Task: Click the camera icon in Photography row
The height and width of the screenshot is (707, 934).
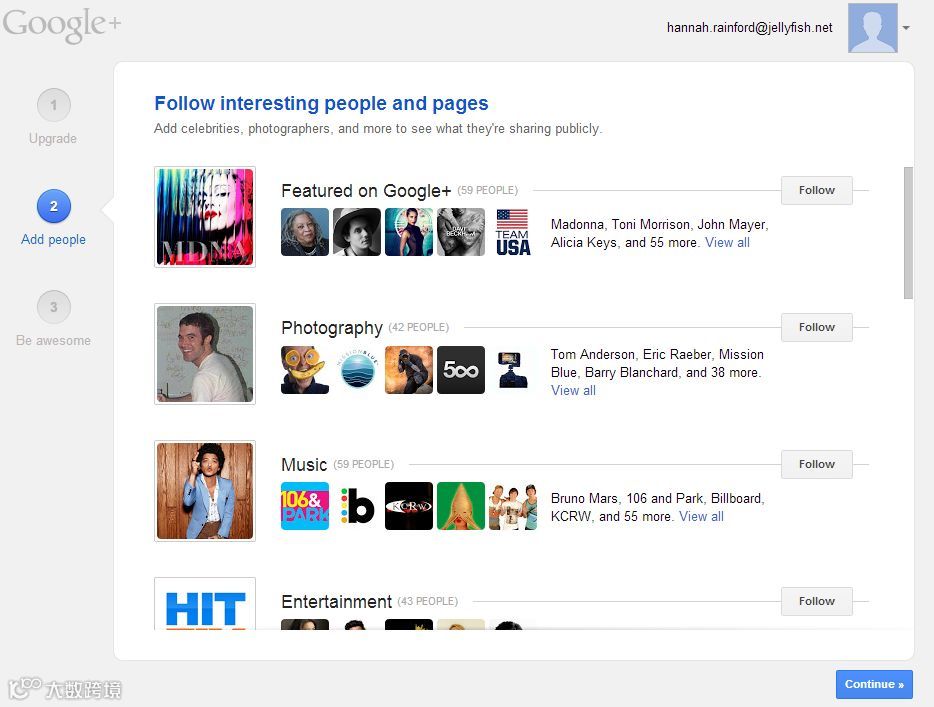Action: (513, 369)
